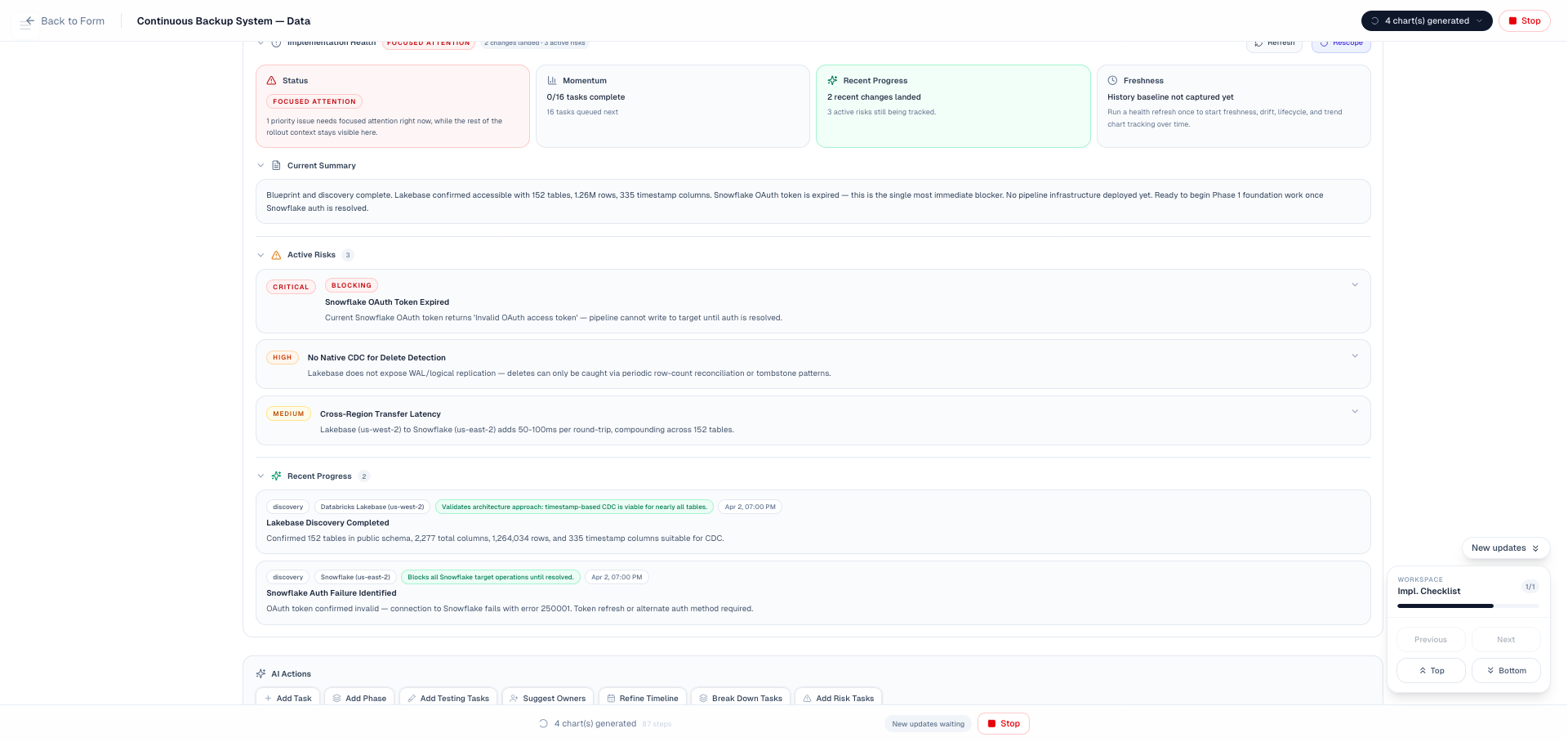This screenshot has height=742, width=1568.
Task: Open the 4 chart(s) generated dropdown in header
Action: [1427, 21]
